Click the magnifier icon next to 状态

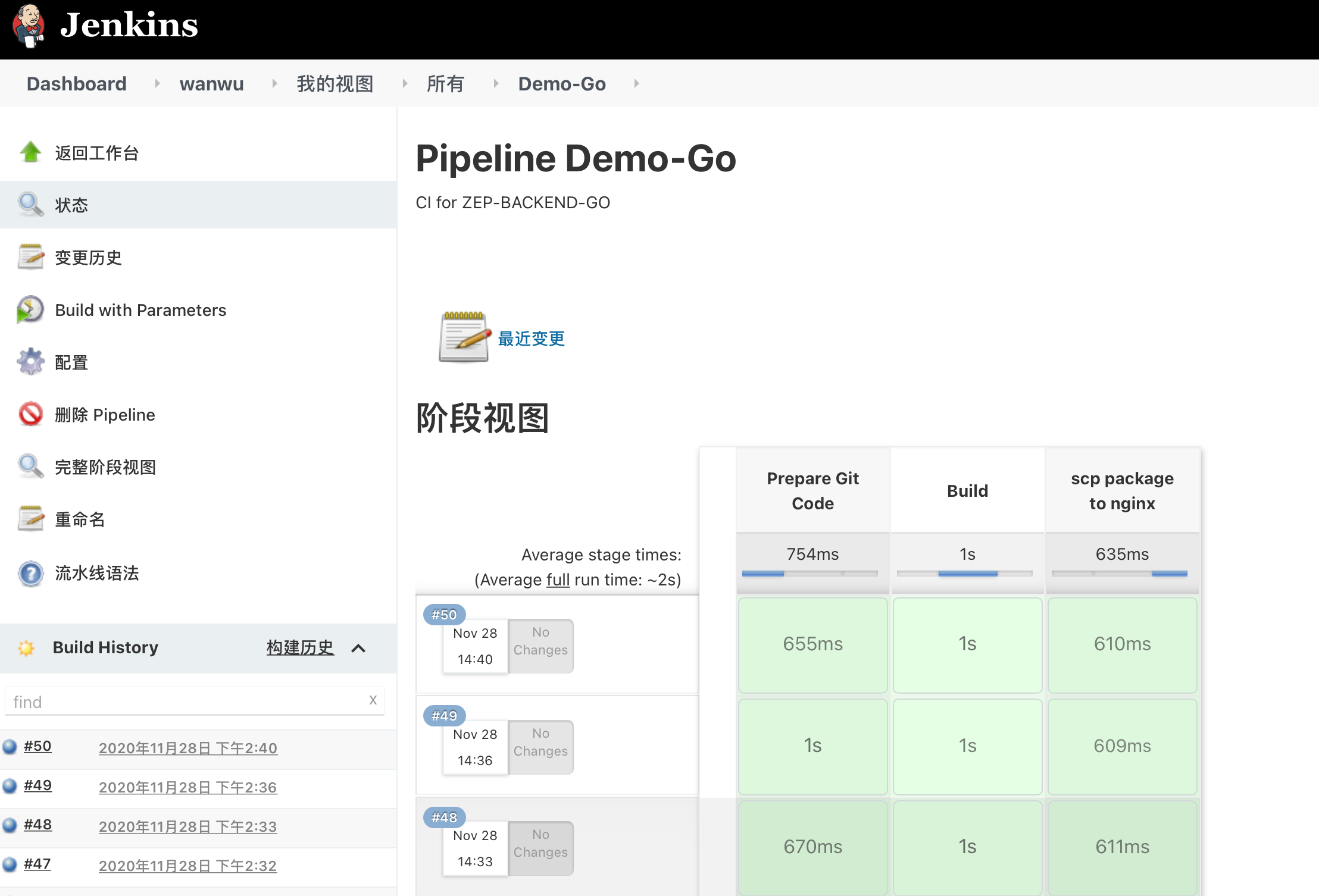tap(30, 205)
